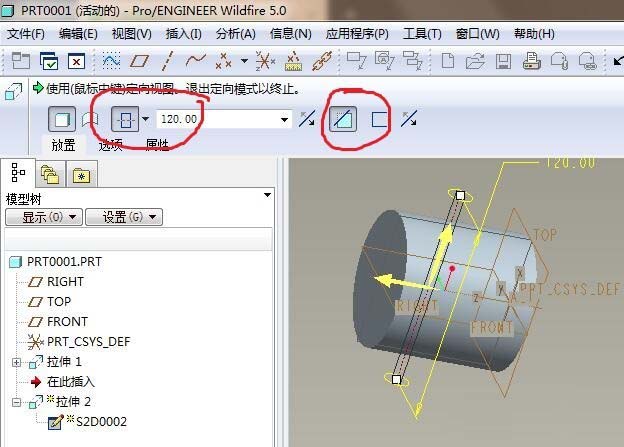This screenshot has height=447, width=624.
Task: Click the second greyed selection-filter icon
Action: pos(384,61)
